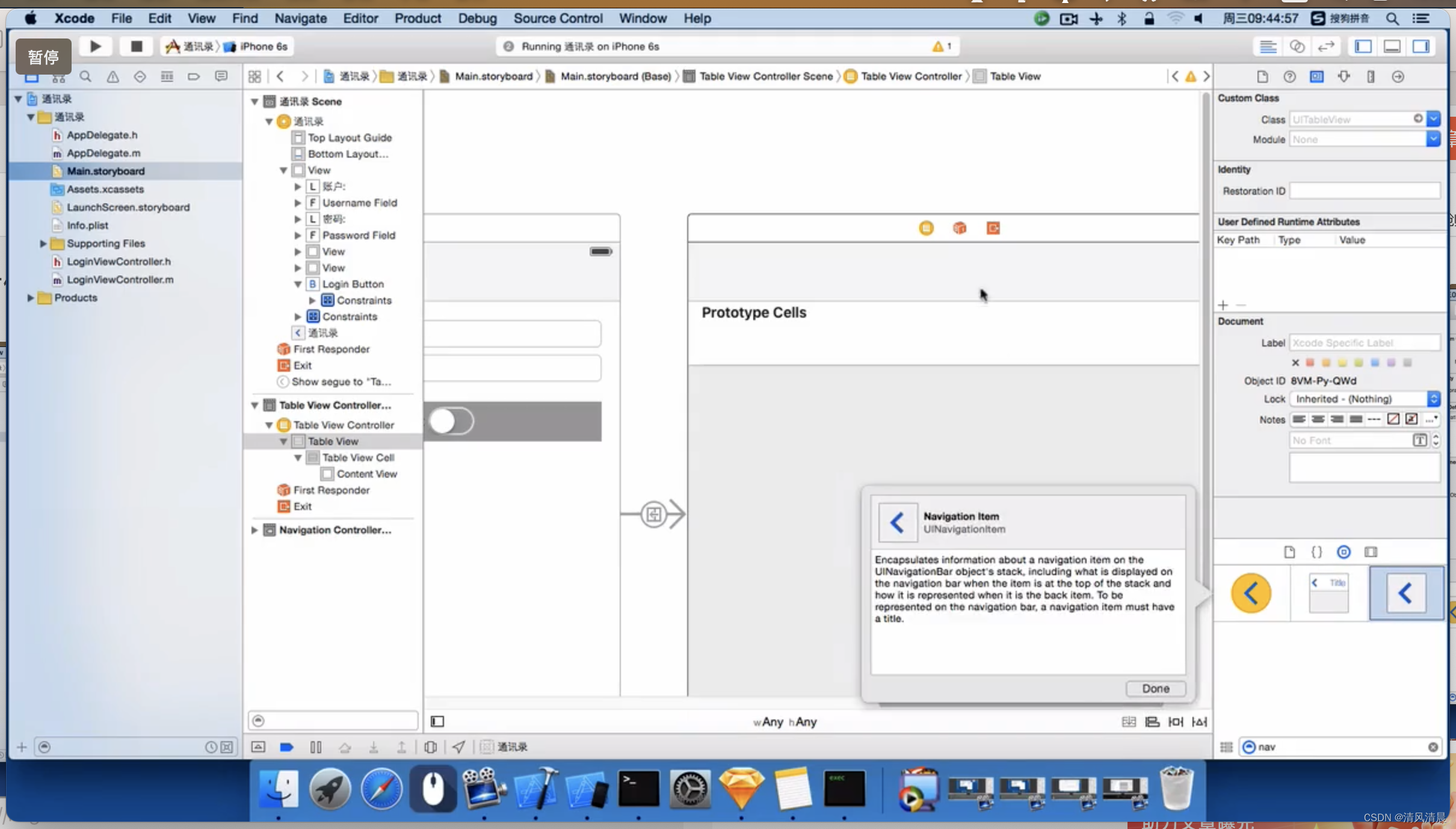The height and width of the screenshot is (829, 1456).
Task: Open the Connections inspector
Action: [x=1398, y=76]
